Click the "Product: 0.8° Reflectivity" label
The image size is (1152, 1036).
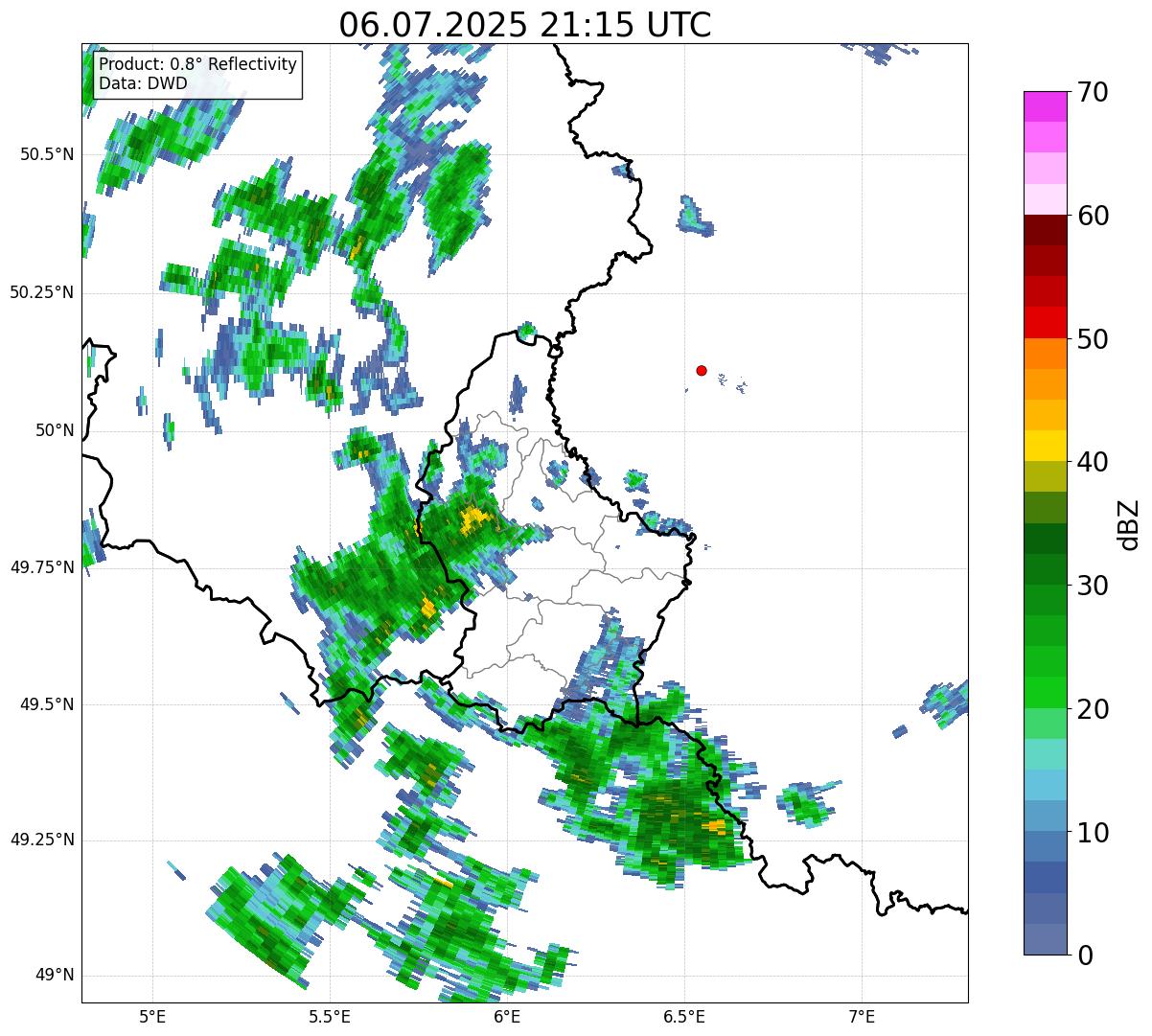[198, 64]
